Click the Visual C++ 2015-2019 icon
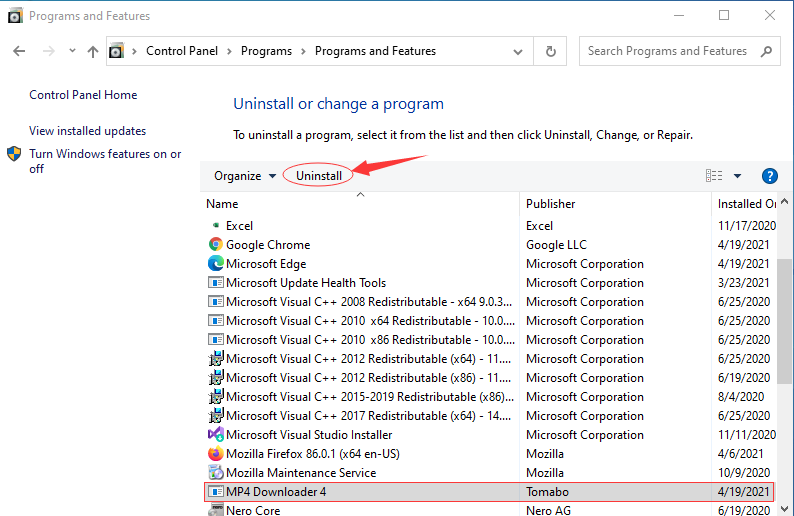794x516 pixels. tap(216, 396)
